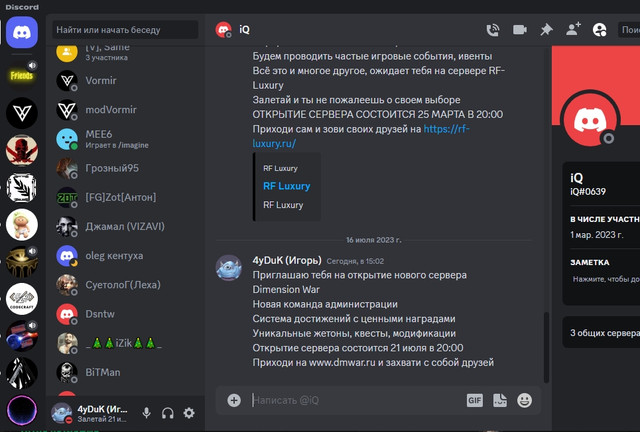
Task: Open the black server with white blade
Action: tap(22, 373)
